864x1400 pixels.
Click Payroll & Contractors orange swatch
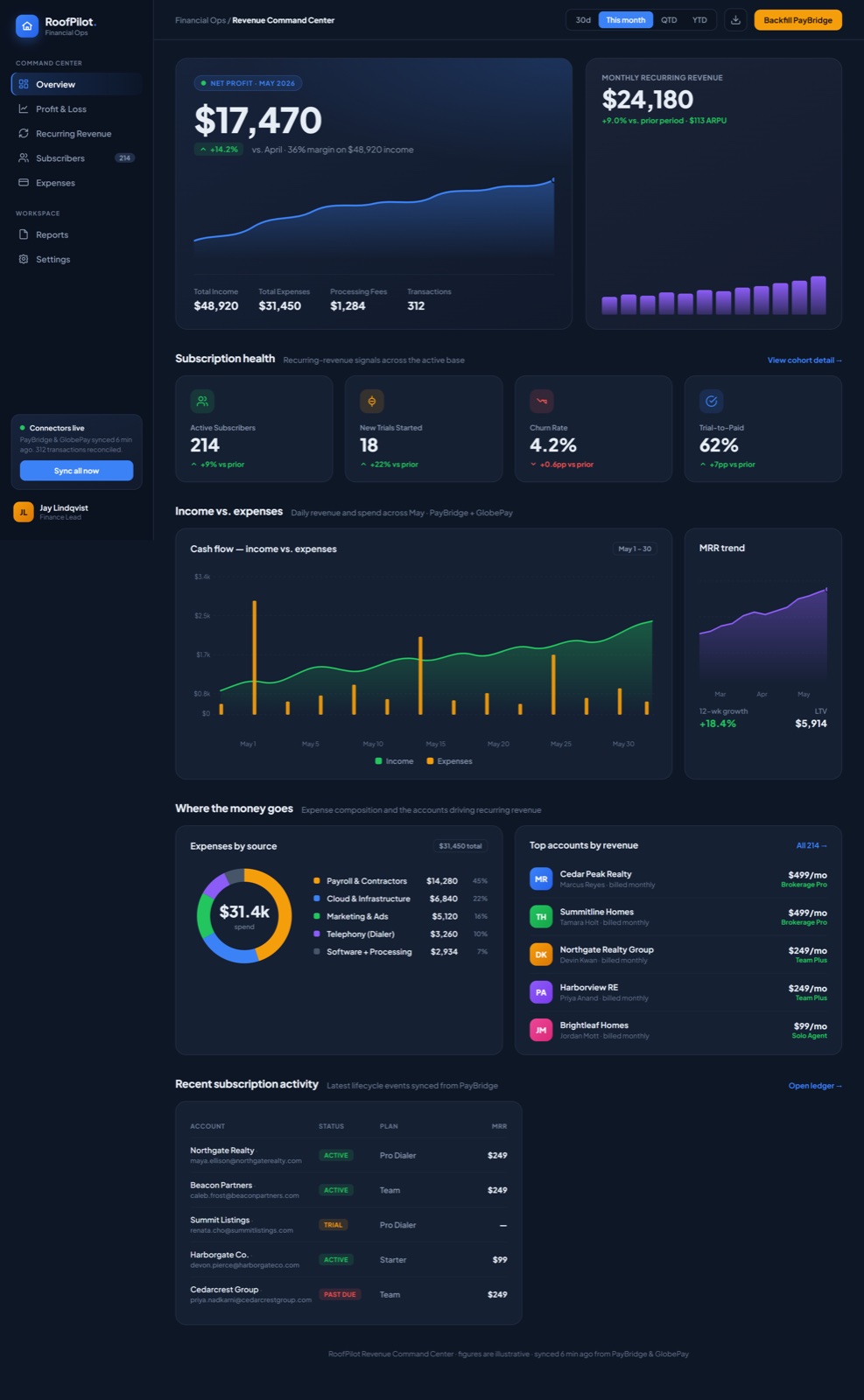[x=316, y=881]
